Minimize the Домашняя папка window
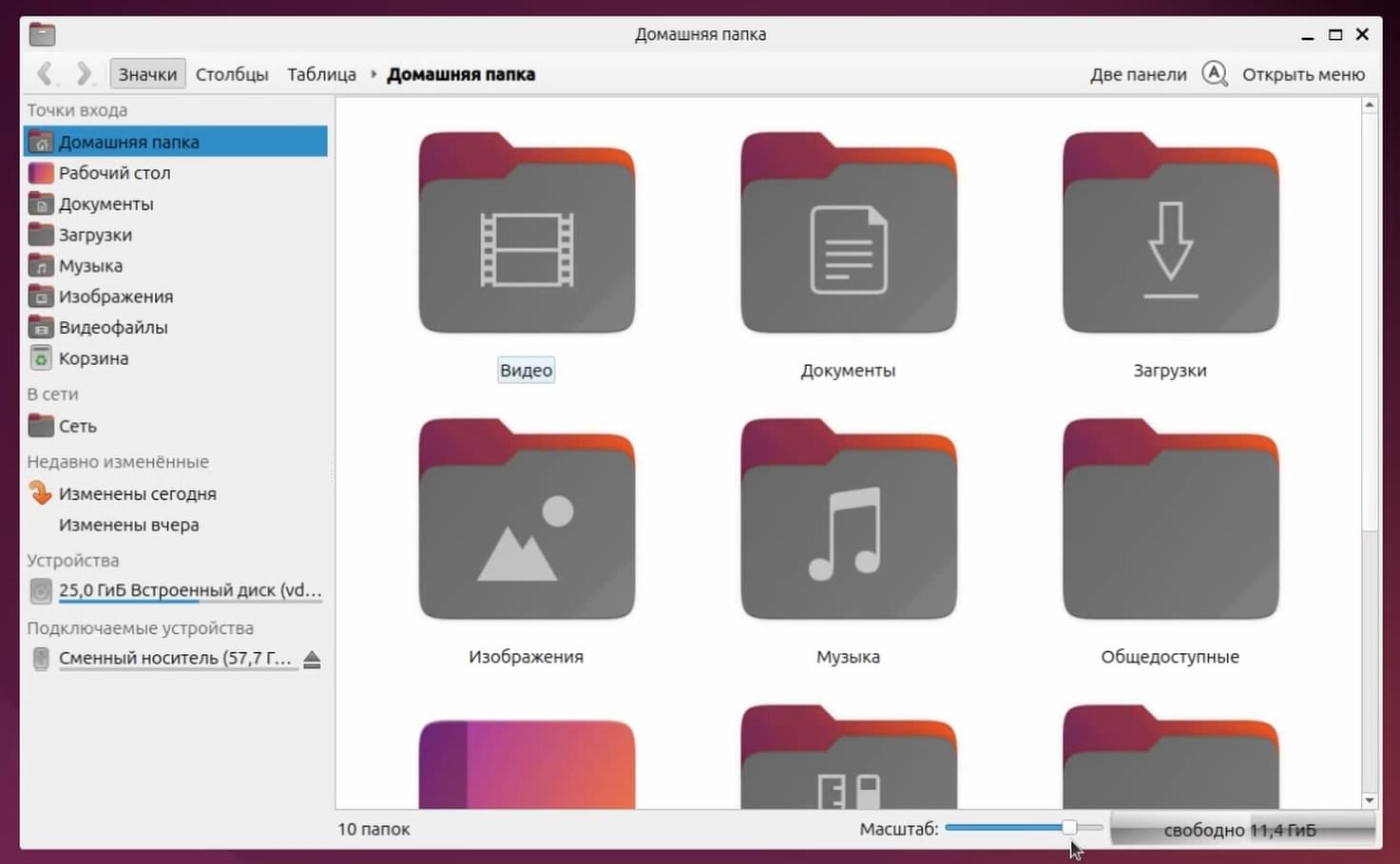The width and height of the screenshot is (1400, 864). tap(1308, 35)
